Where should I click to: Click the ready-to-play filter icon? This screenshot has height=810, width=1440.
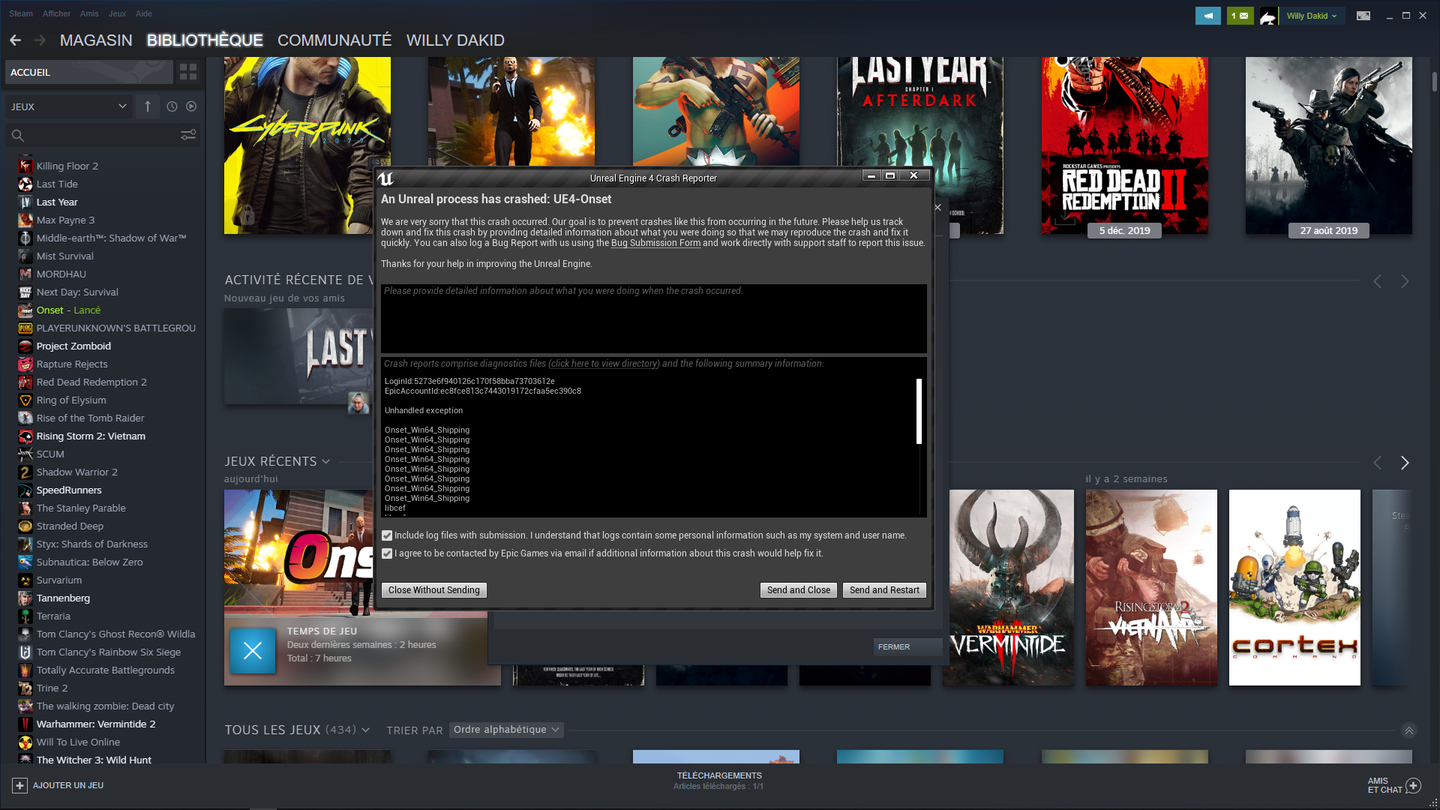tap(191, 106)
